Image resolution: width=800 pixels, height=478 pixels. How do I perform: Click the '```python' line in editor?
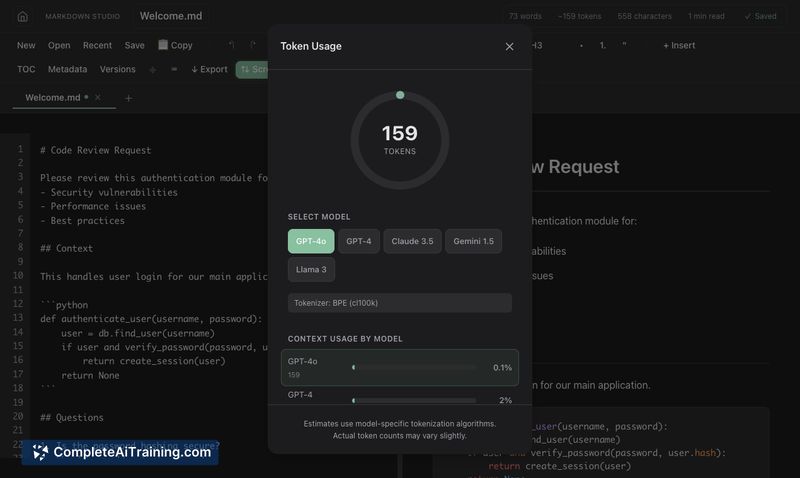coord(64,305)
